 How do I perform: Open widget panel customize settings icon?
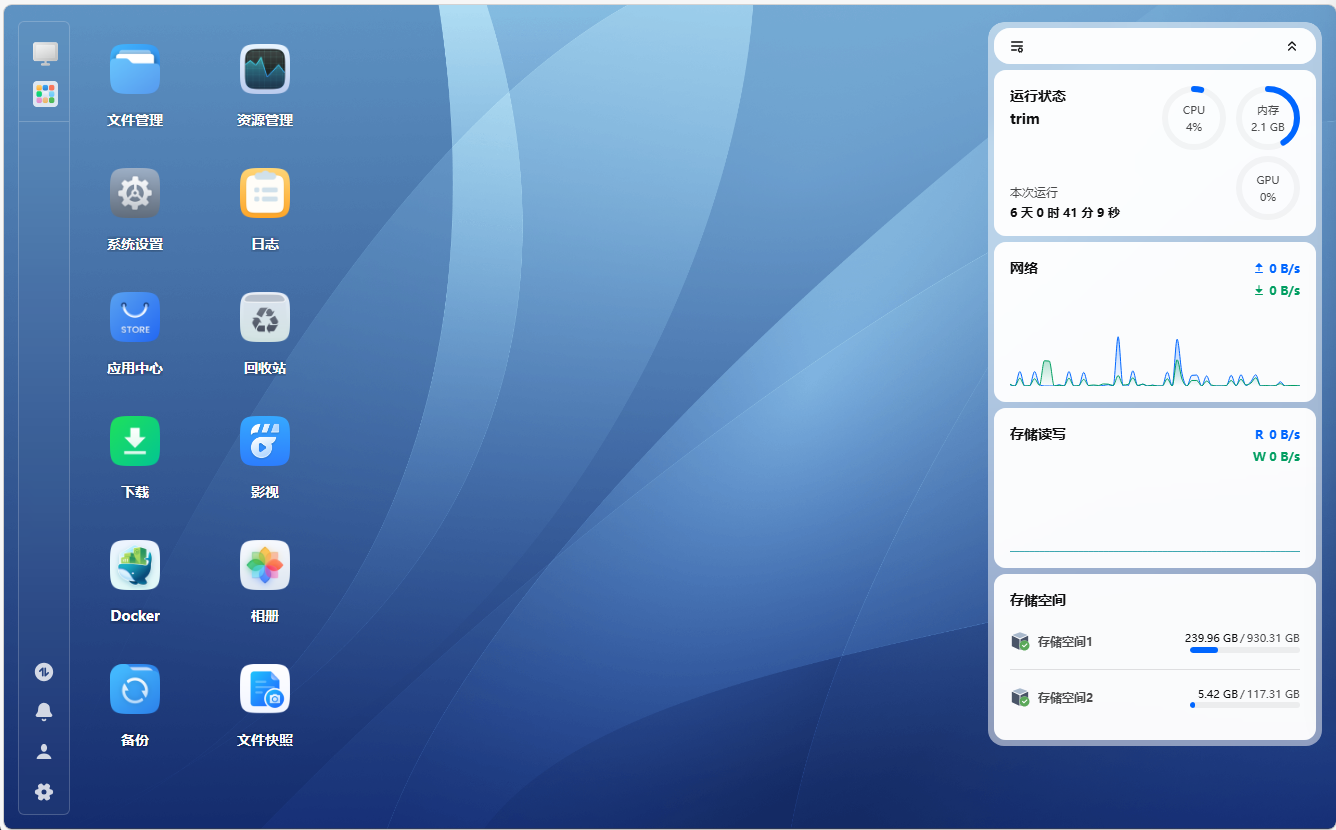1017,46
